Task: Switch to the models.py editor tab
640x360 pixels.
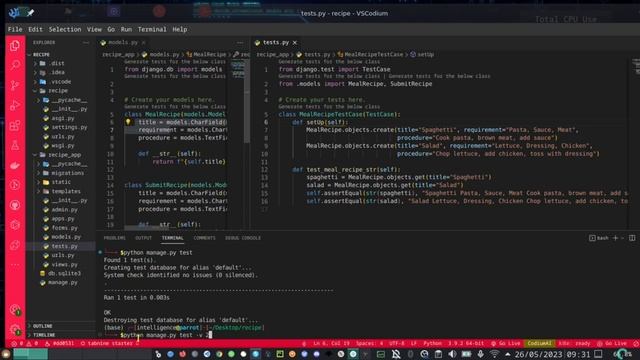Action: click(x=122, y=42)
